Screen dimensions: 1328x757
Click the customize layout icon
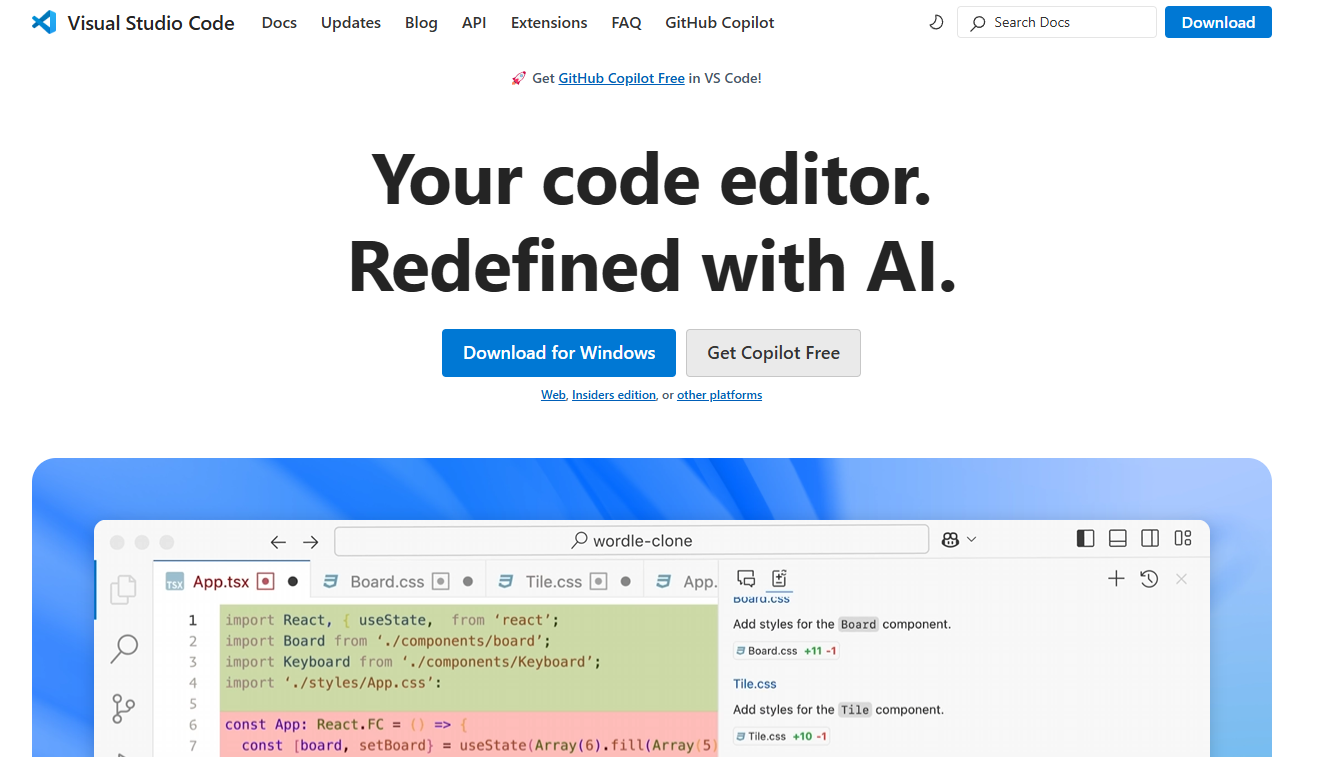[x=1183, y=539]
